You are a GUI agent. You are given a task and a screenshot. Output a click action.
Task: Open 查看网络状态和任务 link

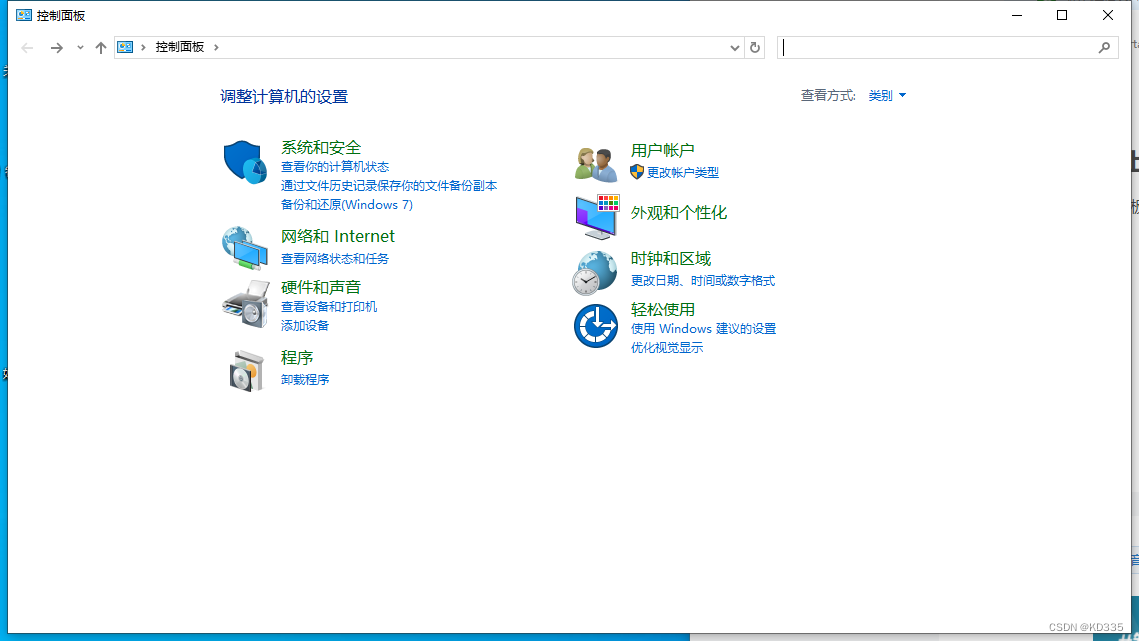[x=335, y=259]
